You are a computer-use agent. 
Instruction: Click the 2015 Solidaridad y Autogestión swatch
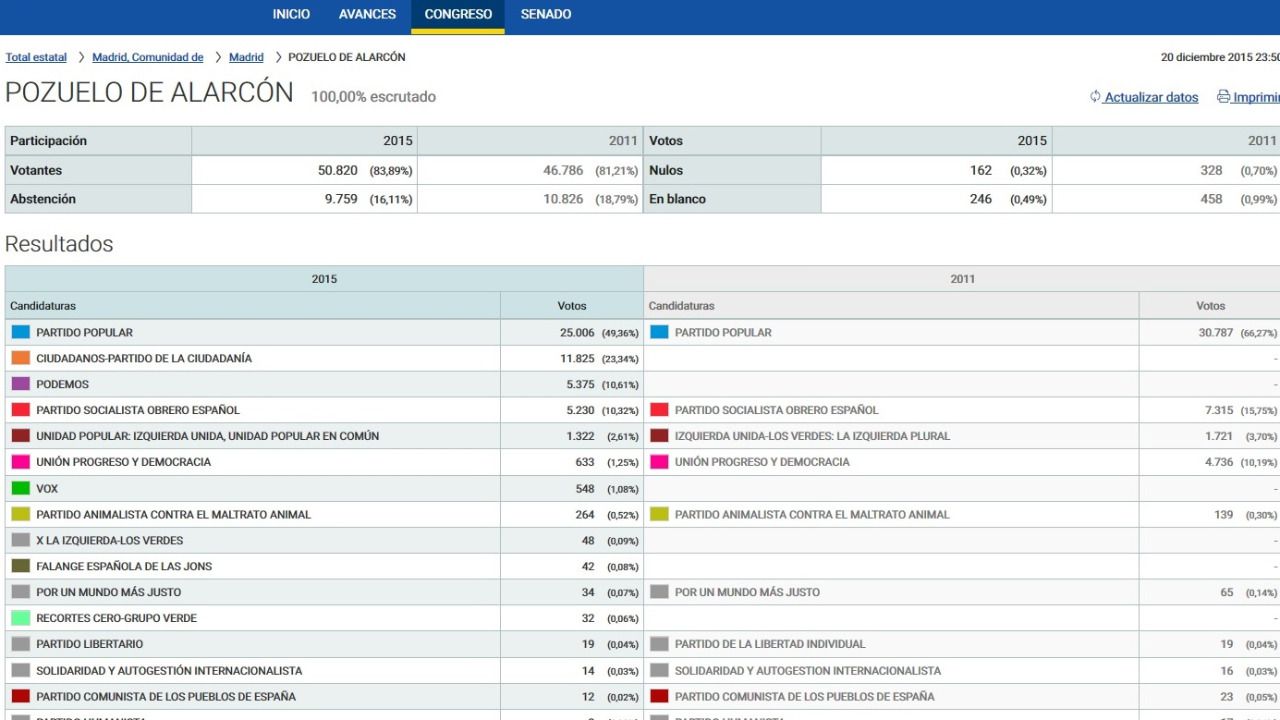[x=20, y=670]
